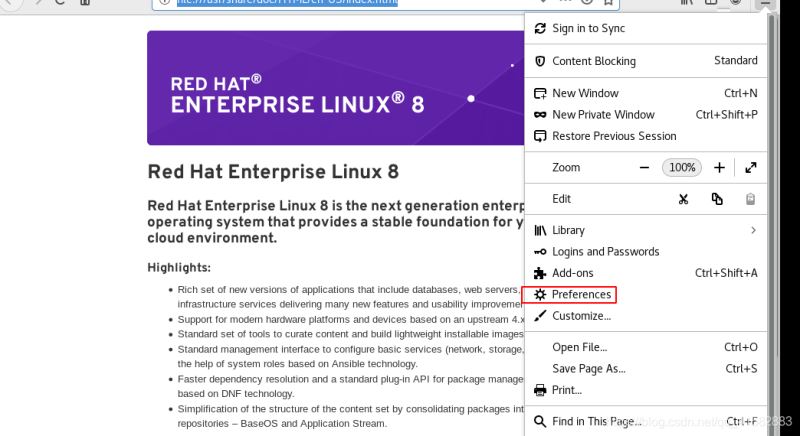800x436 pixels.
Task: Enter full screen via the arrows icon
Action: pos(750,168)
